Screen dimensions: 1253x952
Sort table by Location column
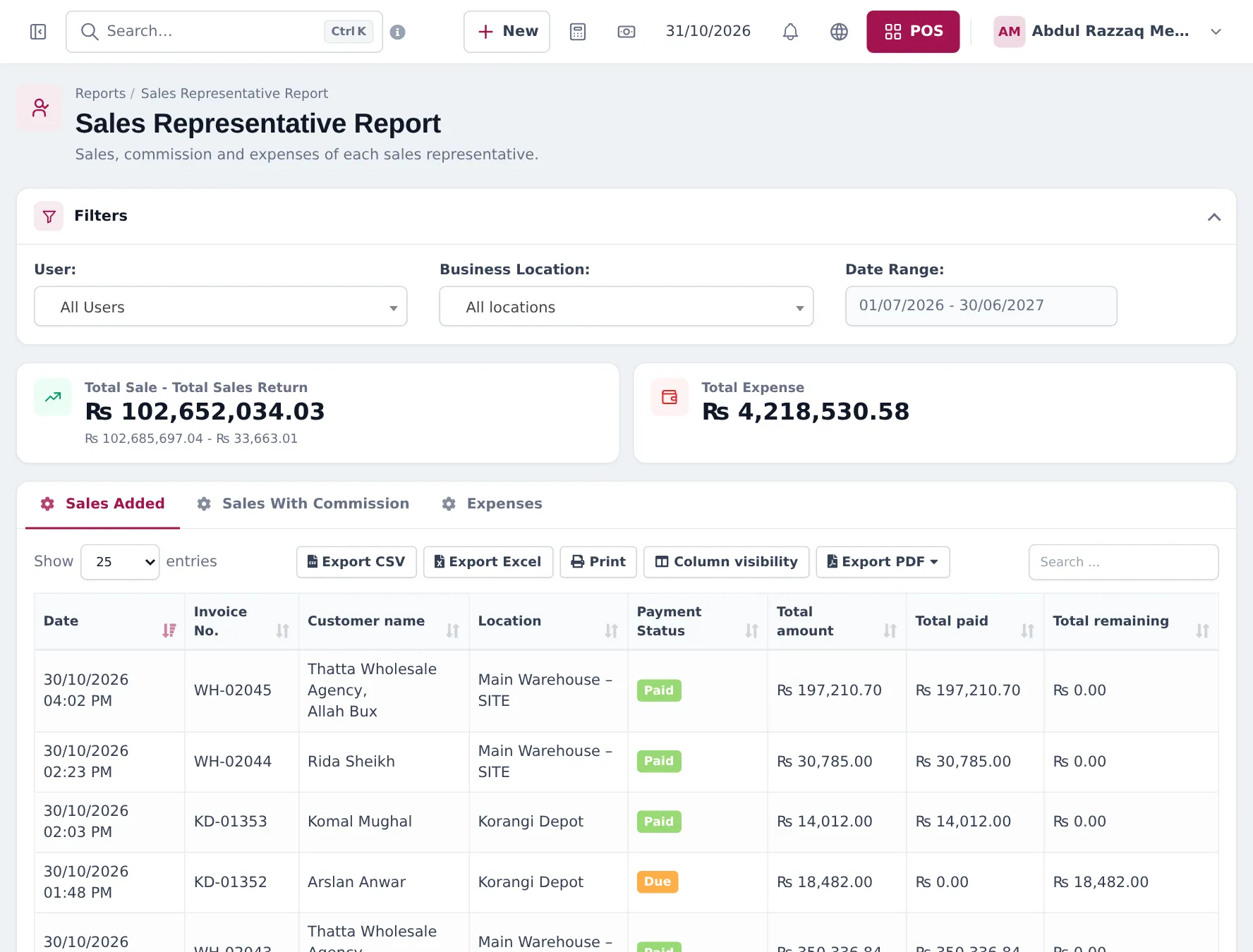tap(548, 621)
